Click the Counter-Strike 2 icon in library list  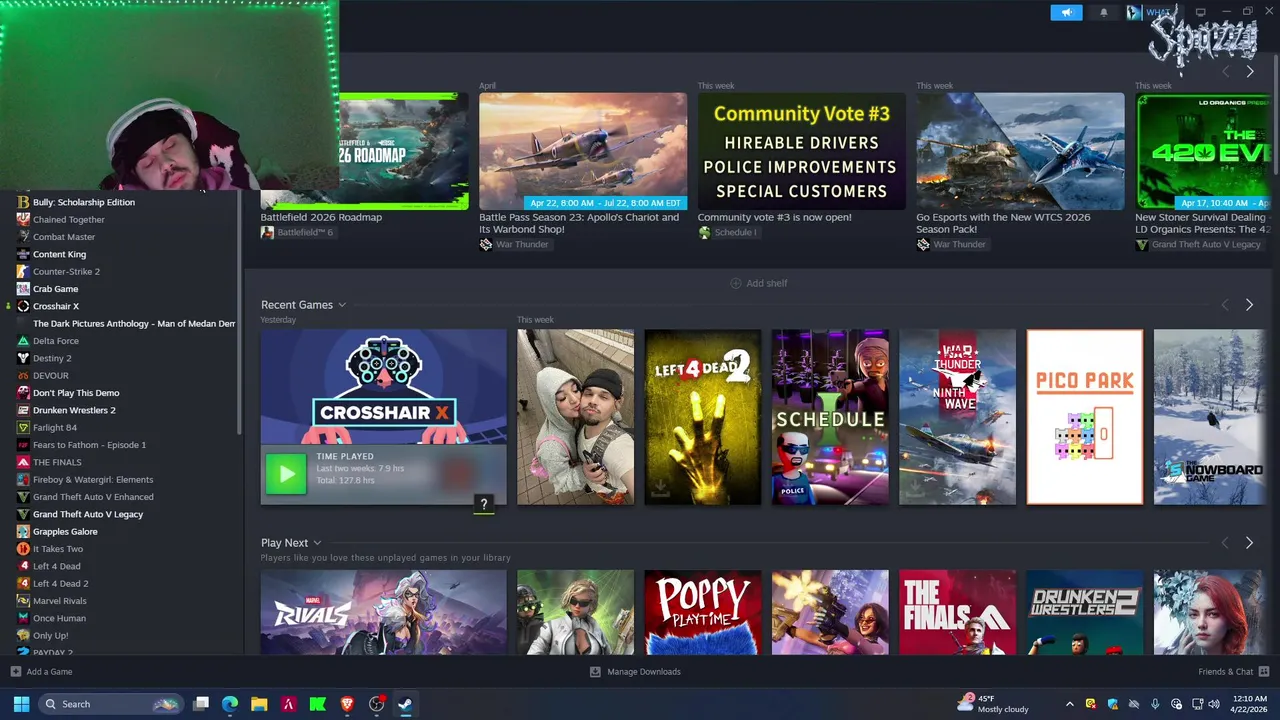(23, 271)
